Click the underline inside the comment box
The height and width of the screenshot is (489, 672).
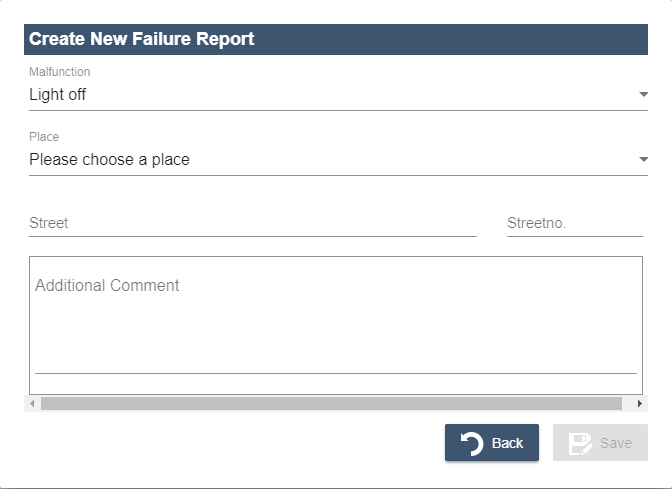pyautogui.click(x=335, y=373)
